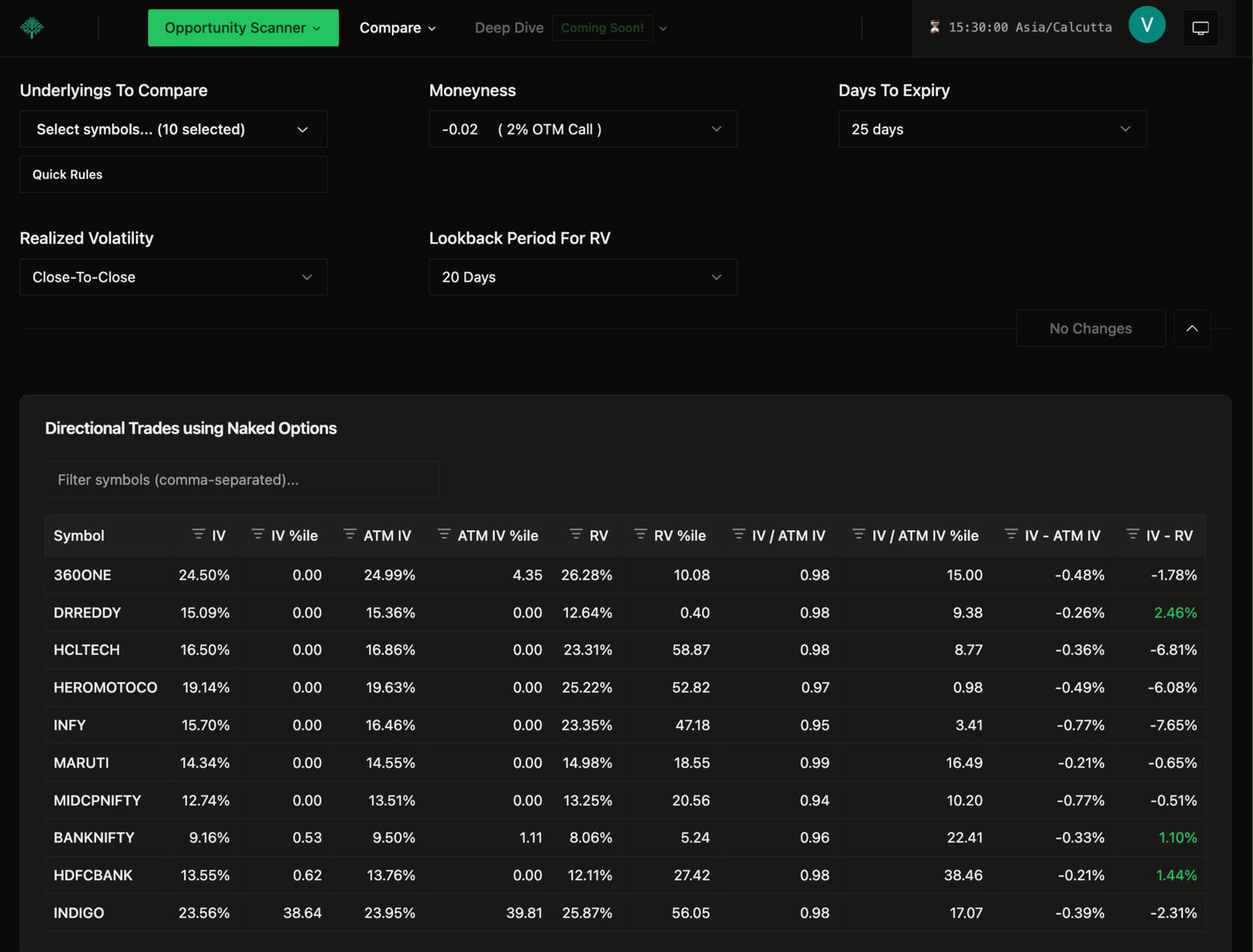This screenshot has height=952, width=1253.
Task: Click filter icon beside IV - RV header
Action: point(1132,534)
